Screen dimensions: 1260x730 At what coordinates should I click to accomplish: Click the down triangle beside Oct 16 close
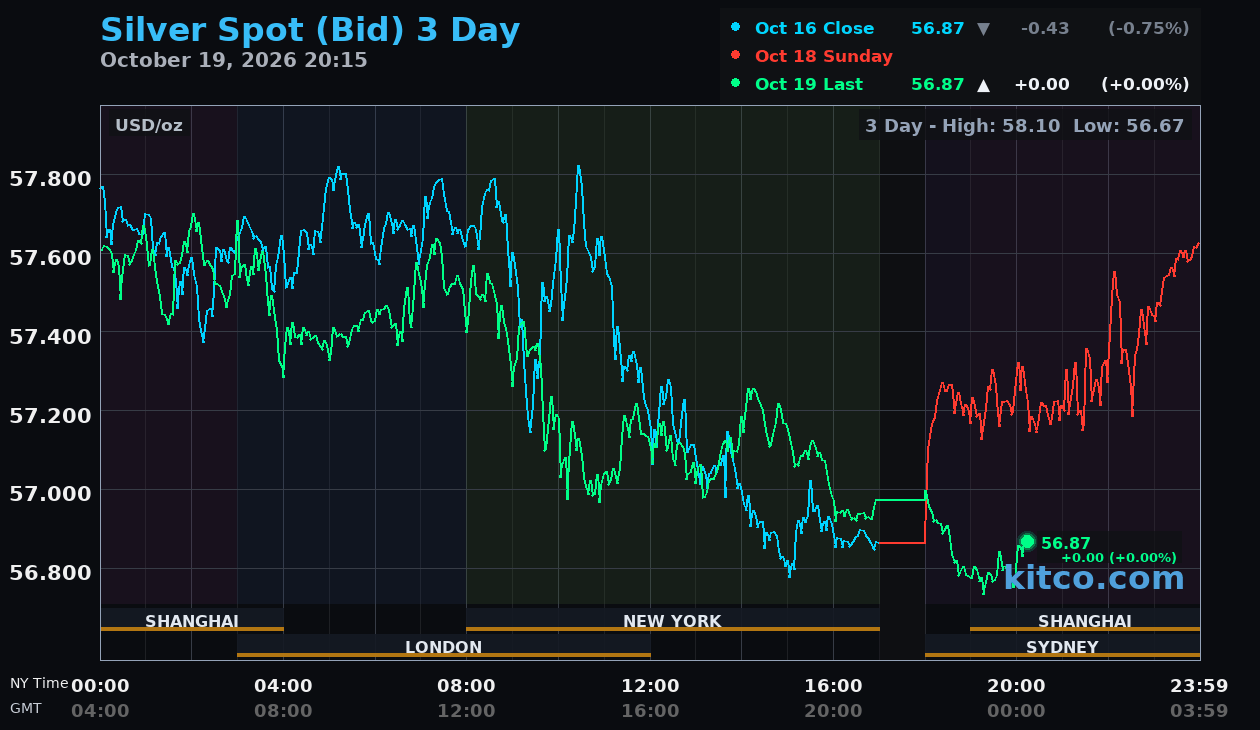pyautogui.click(x=983, y=28)
